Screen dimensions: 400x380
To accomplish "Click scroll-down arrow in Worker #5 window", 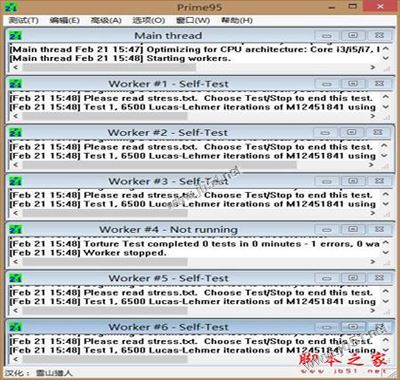I will tap(386, 301).
